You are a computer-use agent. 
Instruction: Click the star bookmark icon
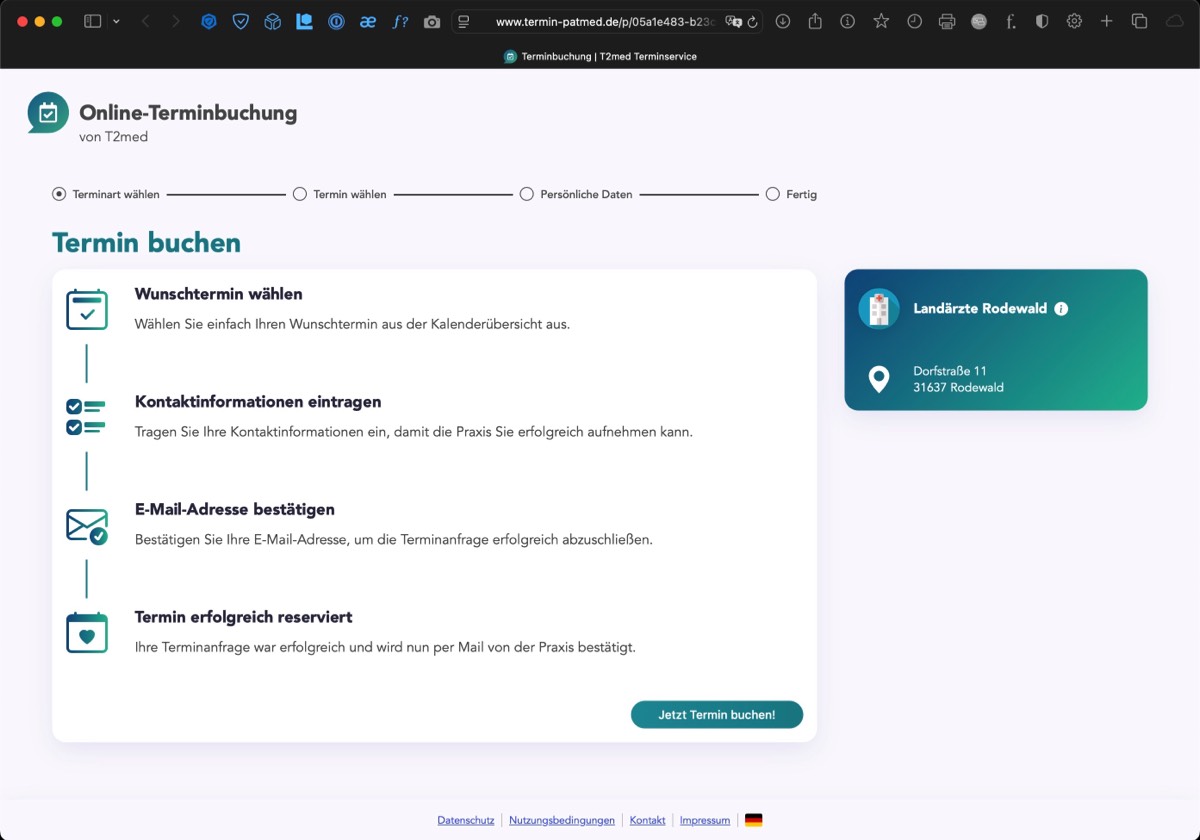click(x=881, y=21)
